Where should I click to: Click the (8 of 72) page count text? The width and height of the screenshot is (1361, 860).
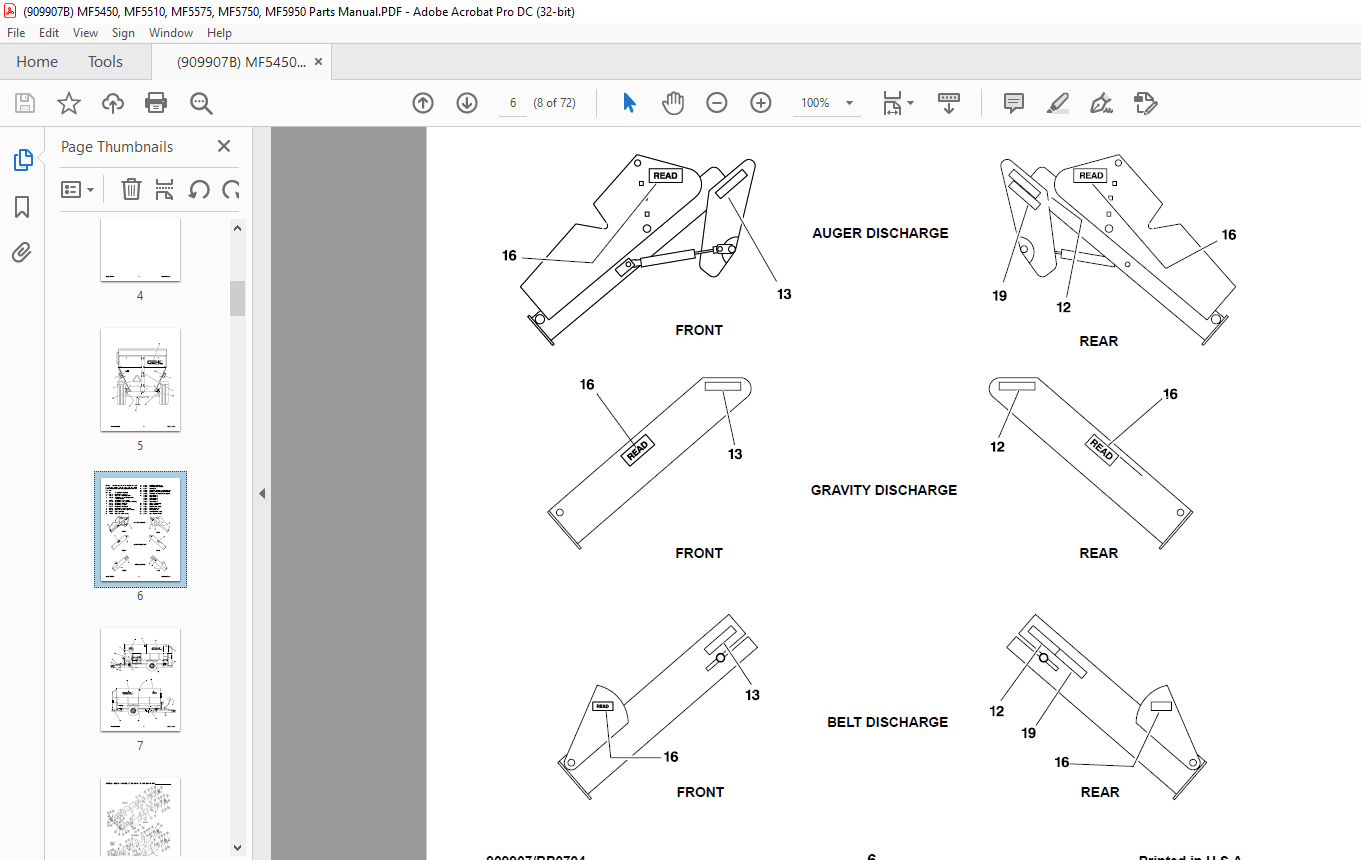pos(554,103)
